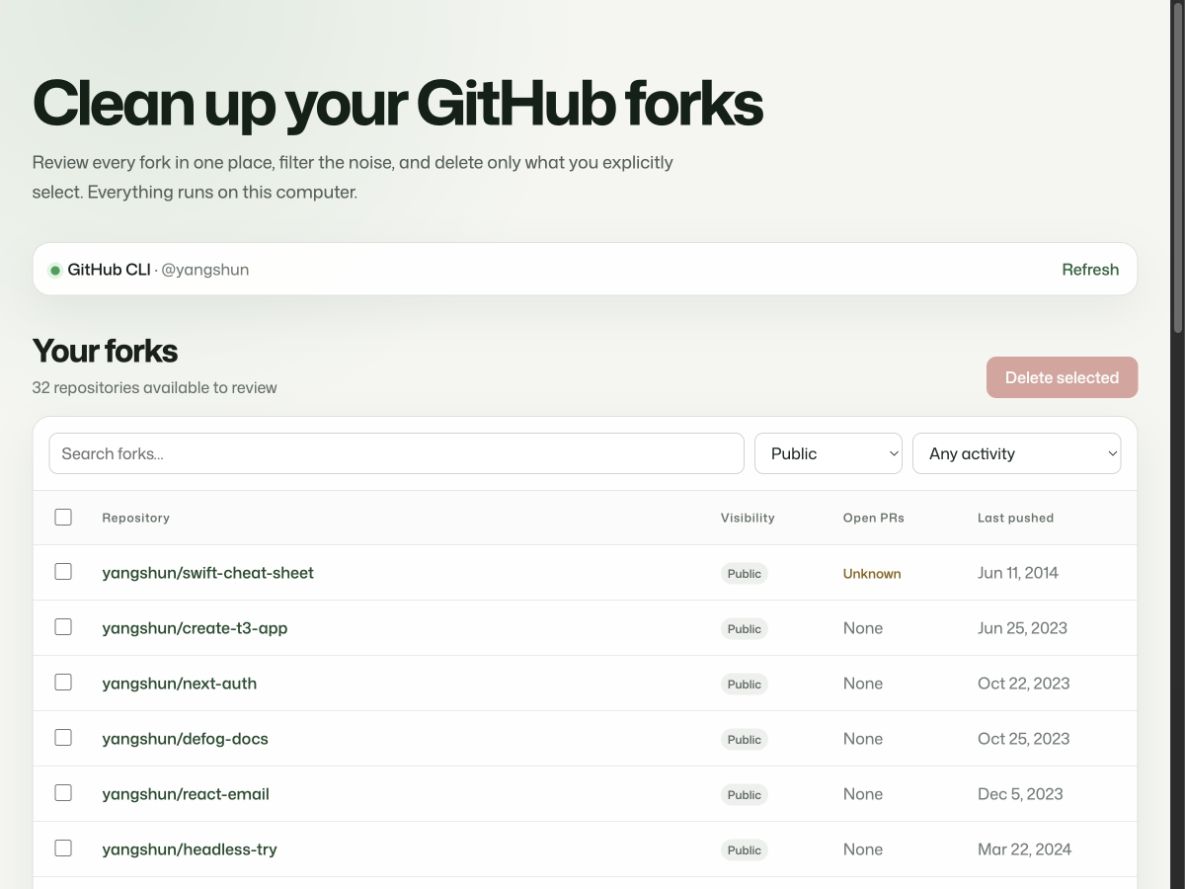Click the Public badge for next-auth

(744, 684)
